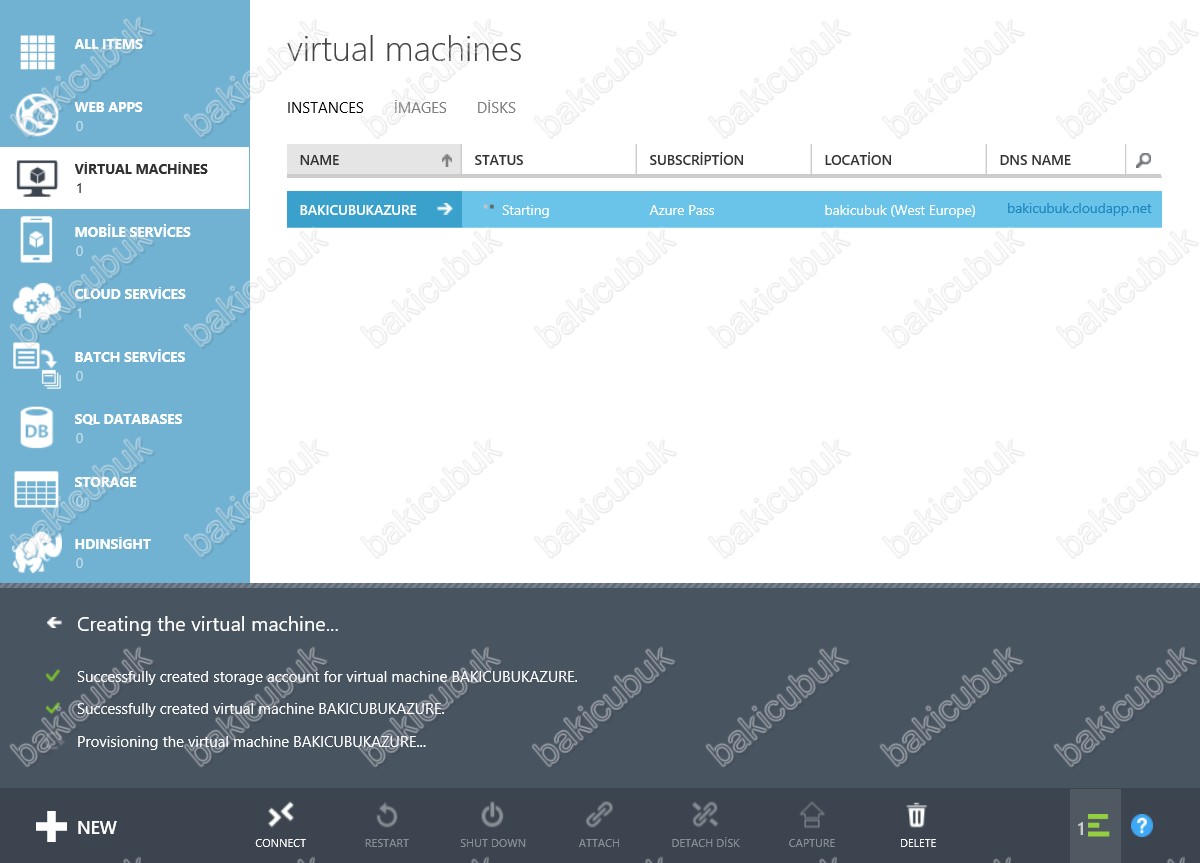
Task: Open Storage table icon
Action: click(x=37, y=490)
